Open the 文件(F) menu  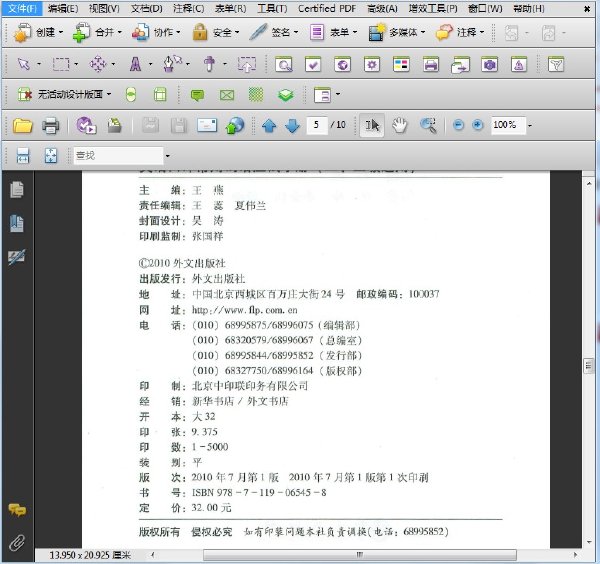[x=22, y=8]
